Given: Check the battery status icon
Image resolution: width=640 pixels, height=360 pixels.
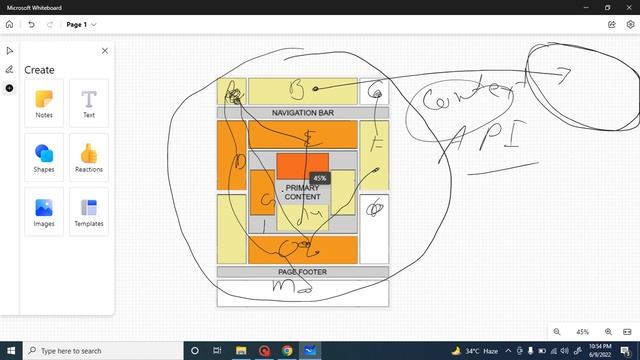Looking at the screenshot, I should pos(542,351).
